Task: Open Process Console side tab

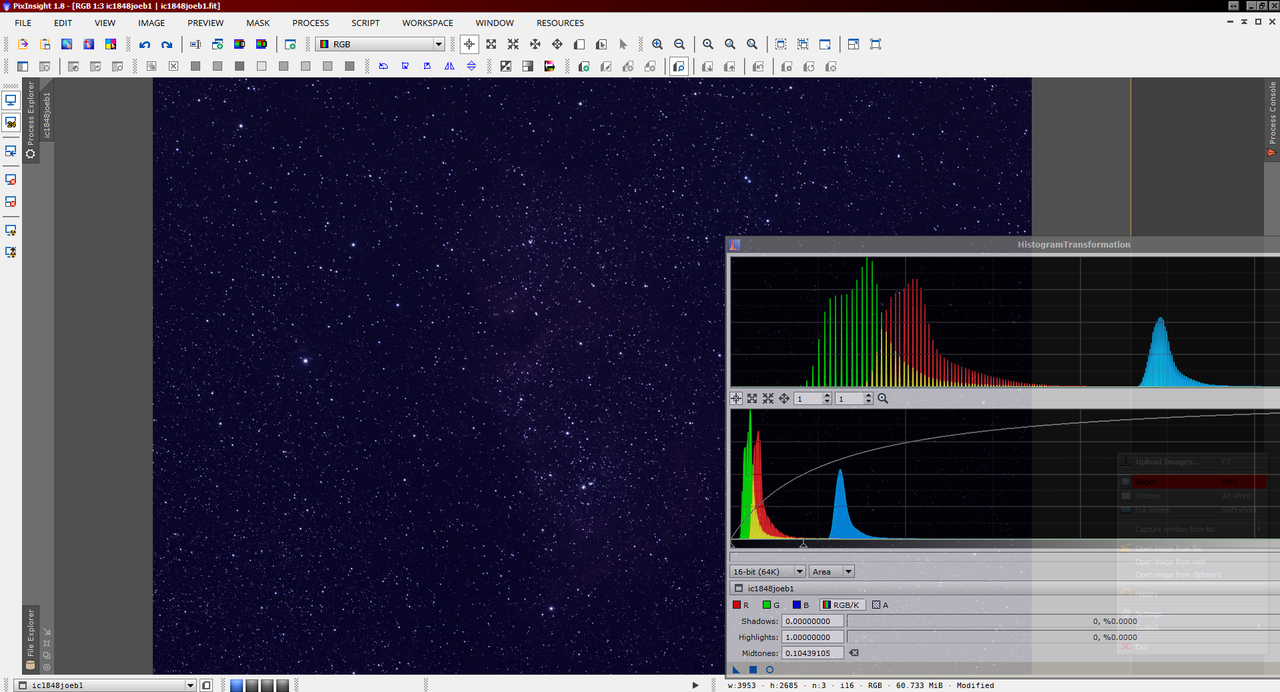Action: click(x=1273, y=120)
